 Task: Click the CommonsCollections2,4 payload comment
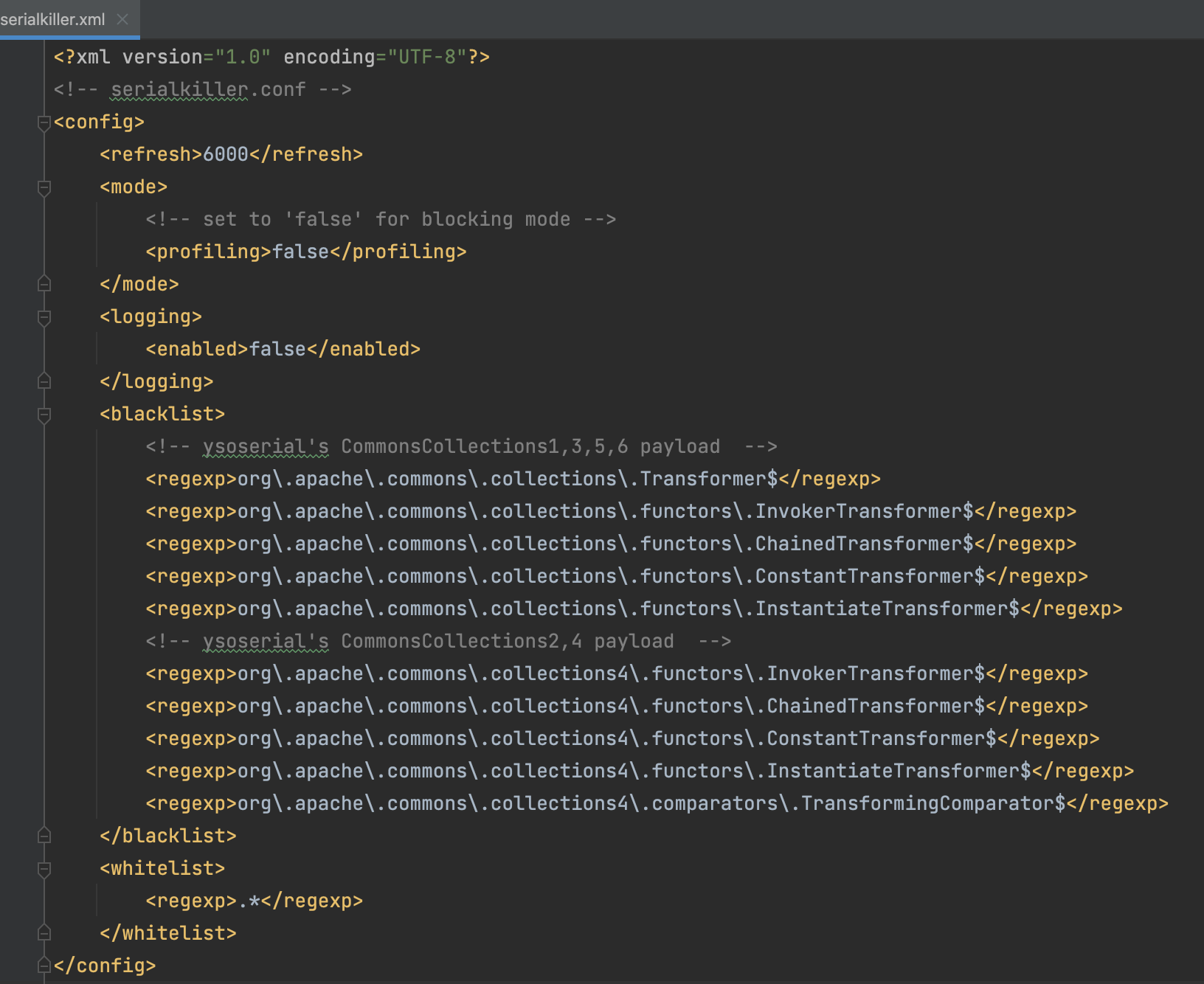pyautogui.click(x=438, y=641)
